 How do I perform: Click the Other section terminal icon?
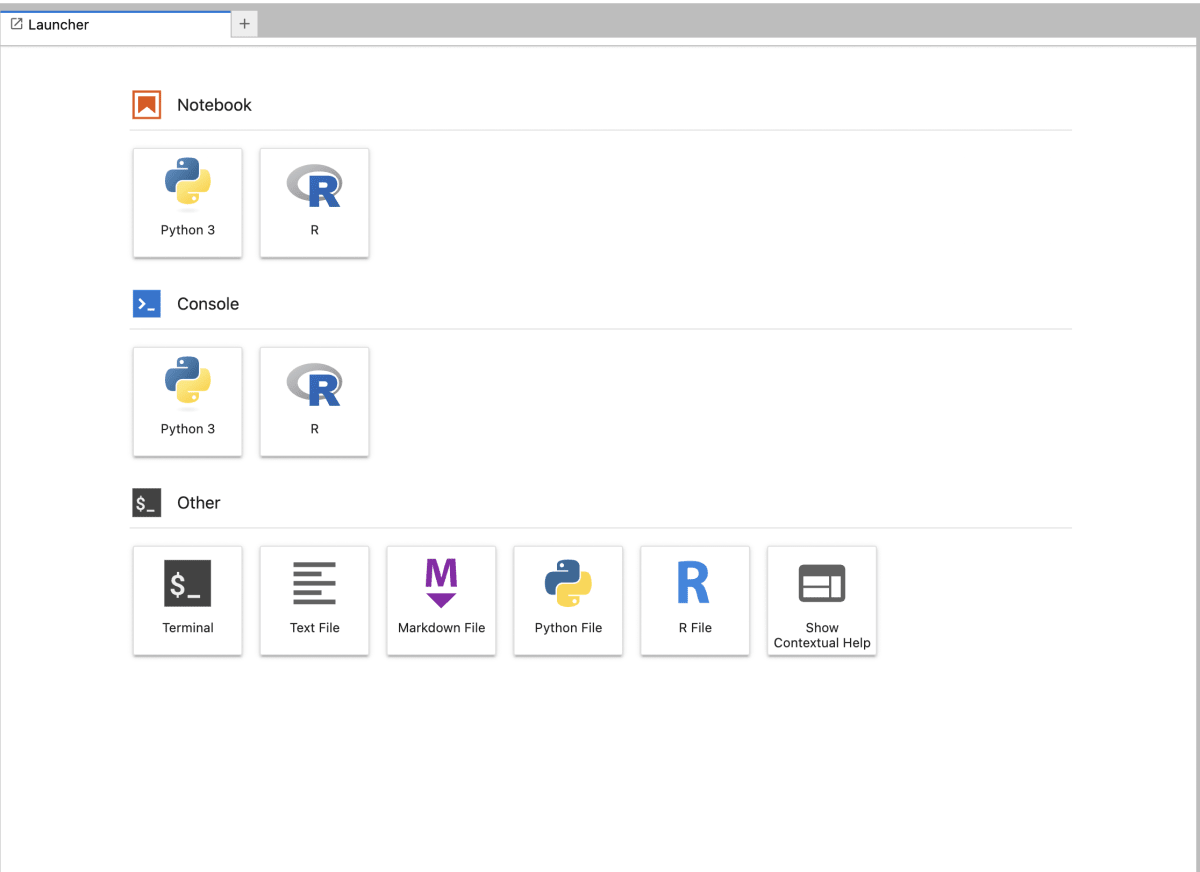pyautogui.click(x=147, y=503)
